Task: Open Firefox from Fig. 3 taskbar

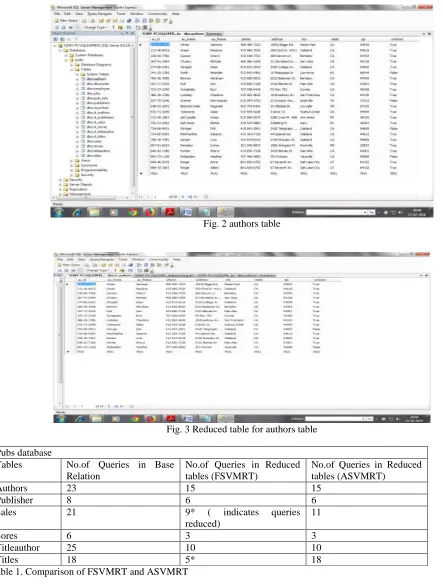Action: pyautogui.click(x=152, y=419)
